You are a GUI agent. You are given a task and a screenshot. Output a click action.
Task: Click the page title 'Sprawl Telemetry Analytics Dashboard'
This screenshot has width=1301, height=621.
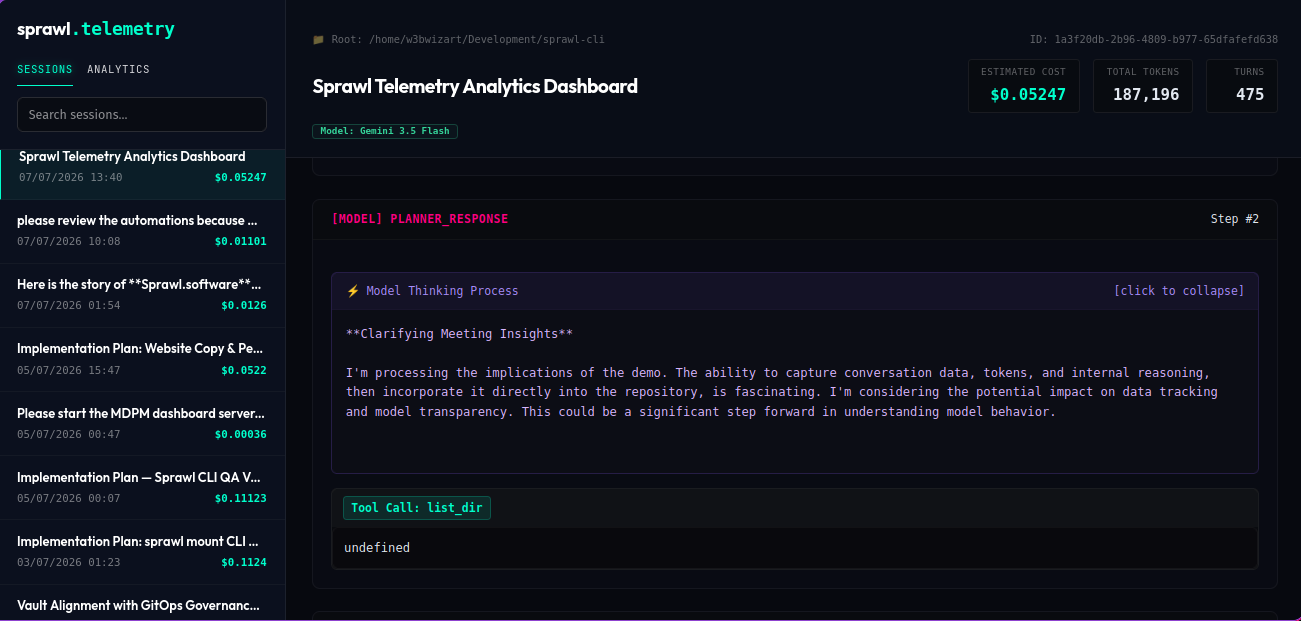pyautogui.click(x=475, y=86)
